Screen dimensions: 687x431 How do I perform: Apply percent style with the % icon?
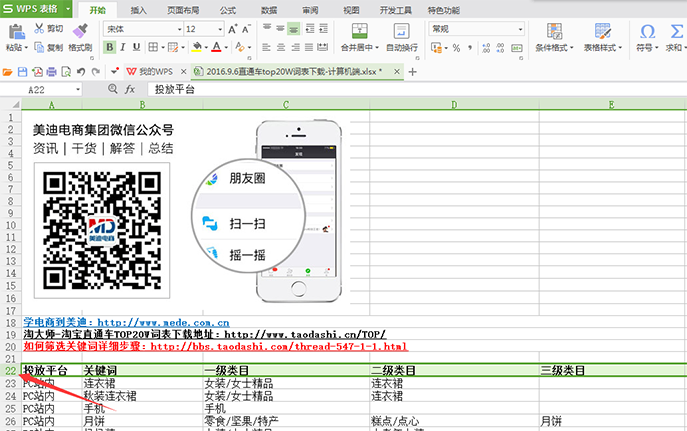[x=456, y=47]
